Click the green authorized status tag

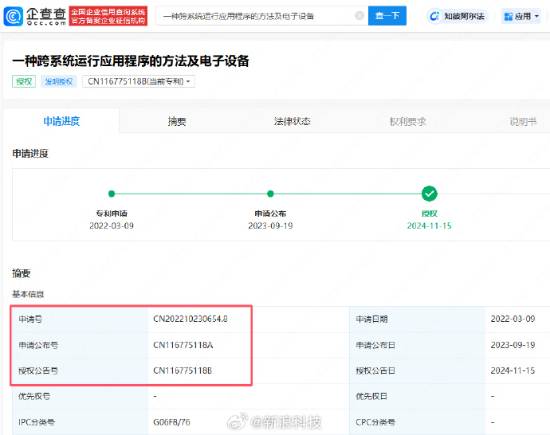pyautogui.click(x=24, y=81)
